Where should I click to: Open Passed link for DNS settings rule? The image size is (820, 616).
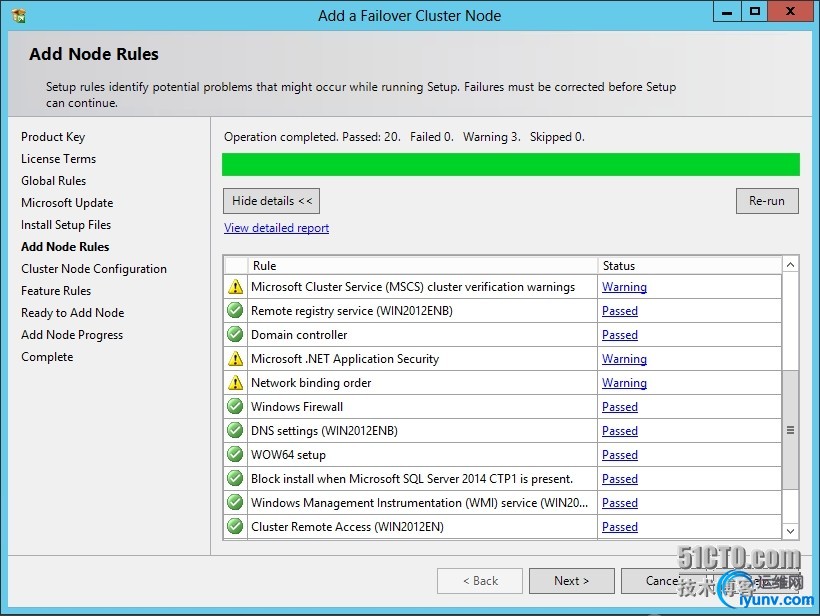tap(620, 431)
